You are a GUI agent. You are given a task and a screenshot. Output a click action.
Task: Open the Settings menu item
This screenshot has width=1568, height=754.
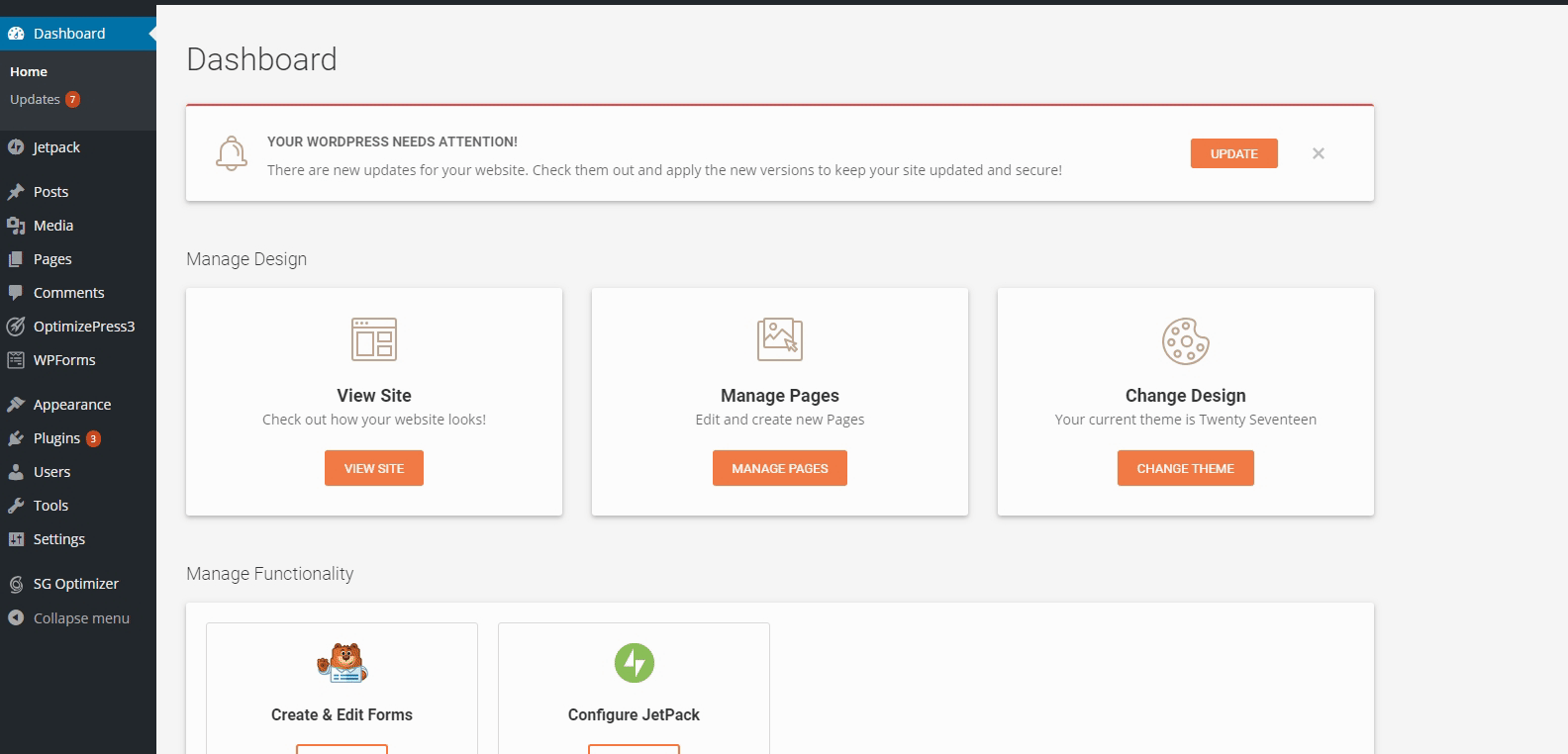[78, 539]
